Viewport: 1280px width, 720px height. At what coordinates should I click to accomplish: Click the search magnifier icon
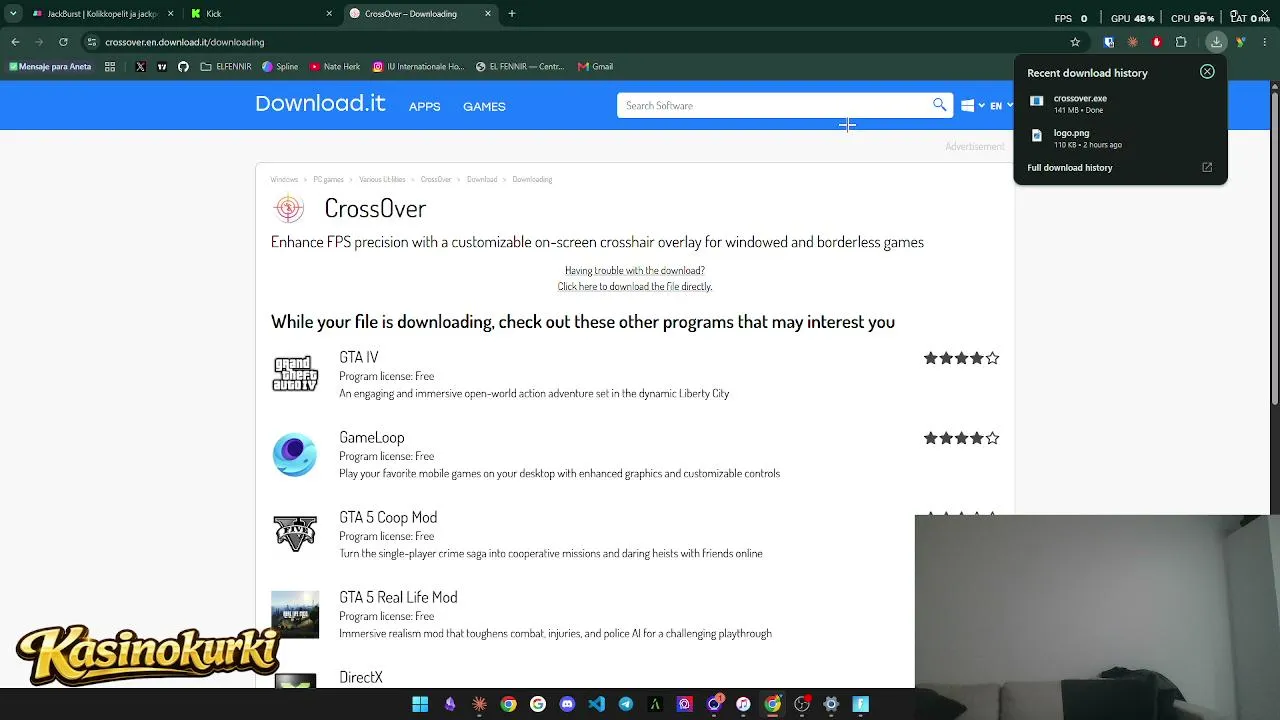point(939,105)
